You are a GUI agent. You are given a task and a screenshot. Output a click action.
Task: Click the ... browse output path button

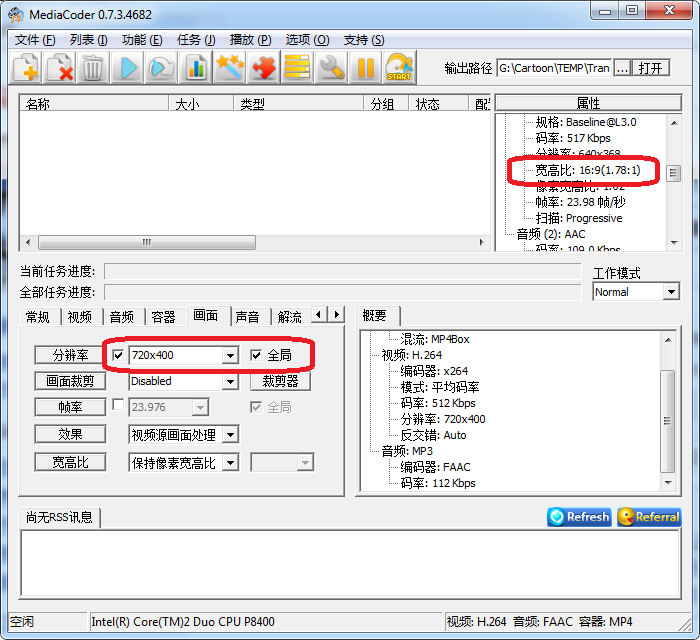(622, 68)
